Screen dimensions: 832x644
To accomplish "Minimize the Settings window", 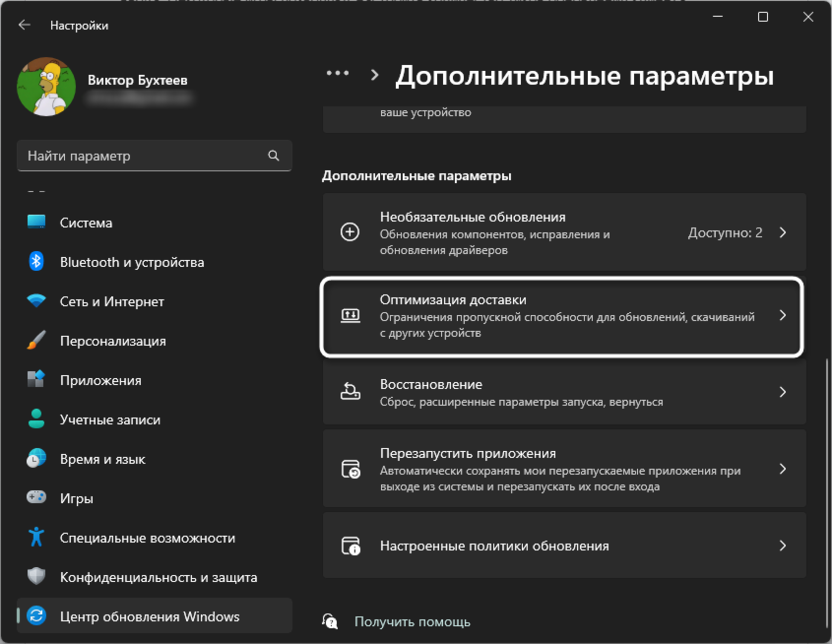I will pos(717,17).
